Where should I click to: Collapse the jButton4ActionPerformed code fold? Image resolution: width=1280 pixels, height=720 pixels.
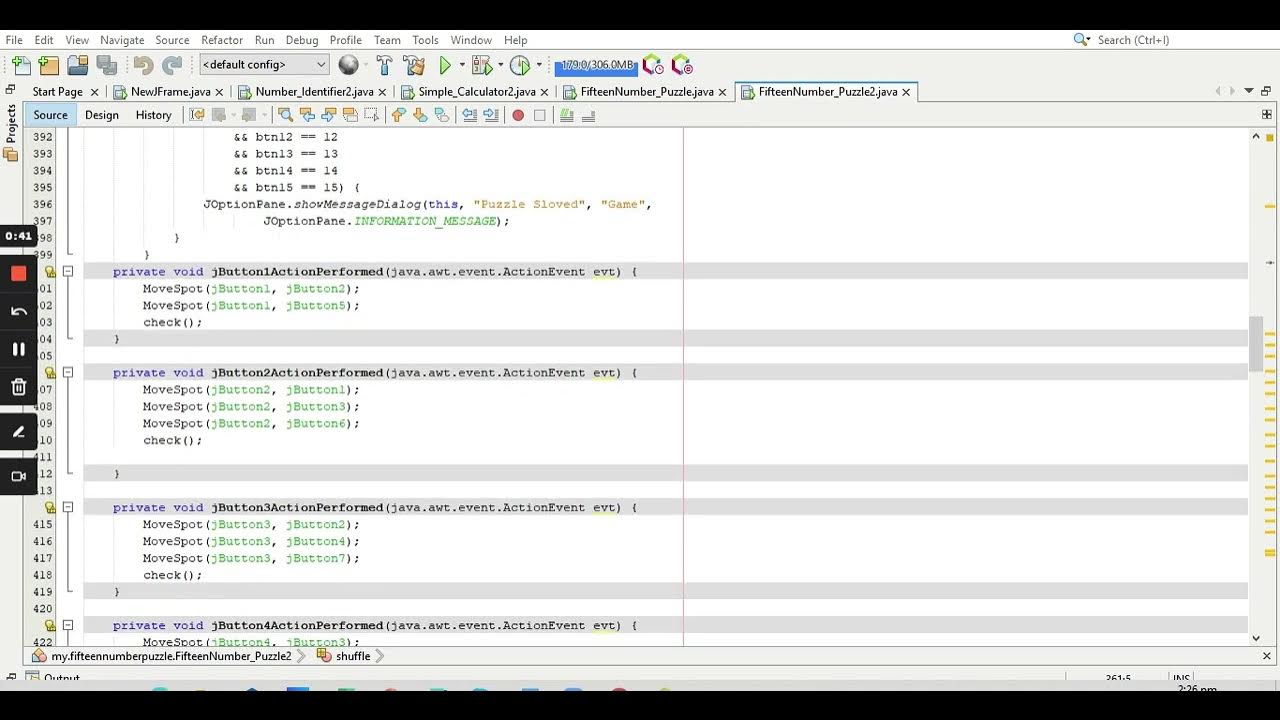[x=68, y=625]
